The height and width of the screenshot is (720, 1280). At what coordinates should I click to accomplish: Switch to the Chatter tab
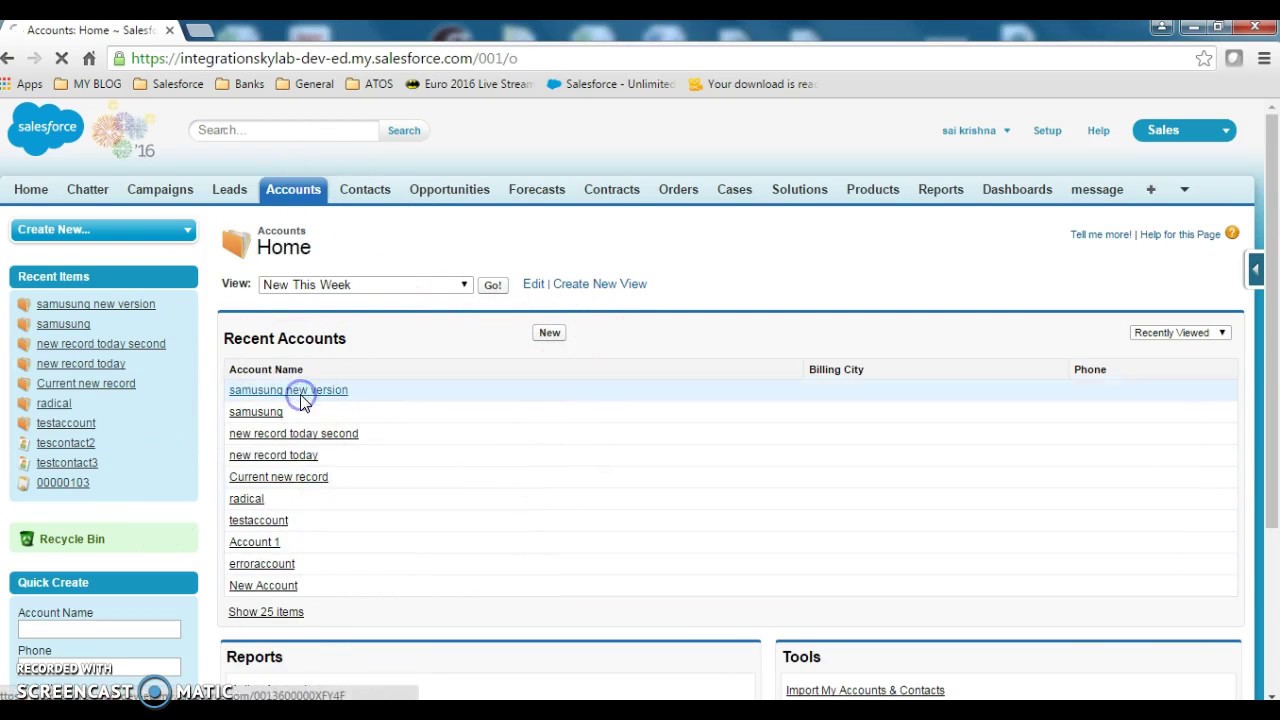click(x=87, y=189)
